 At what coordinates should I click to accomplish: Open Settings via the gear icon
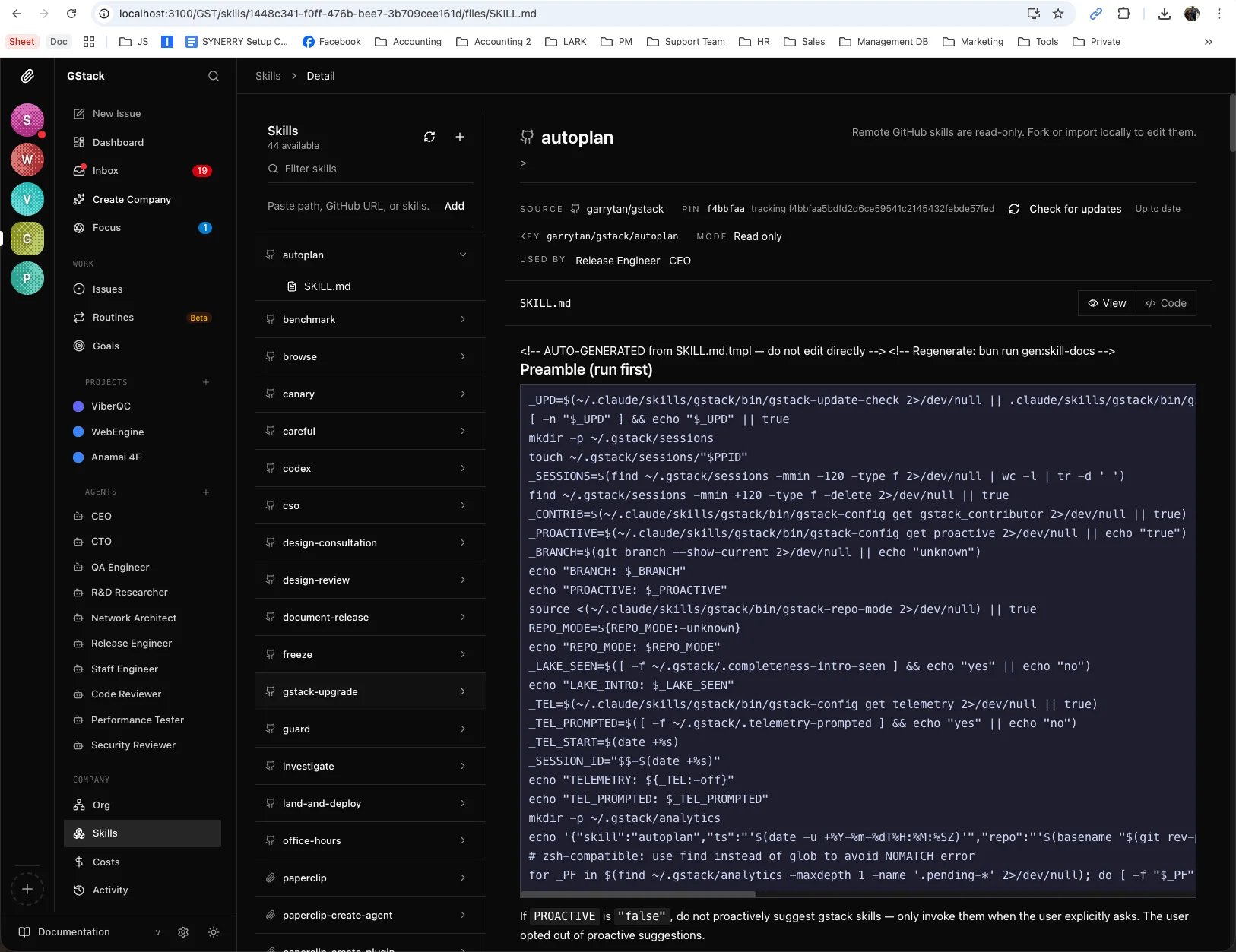[x=182, y=932]
